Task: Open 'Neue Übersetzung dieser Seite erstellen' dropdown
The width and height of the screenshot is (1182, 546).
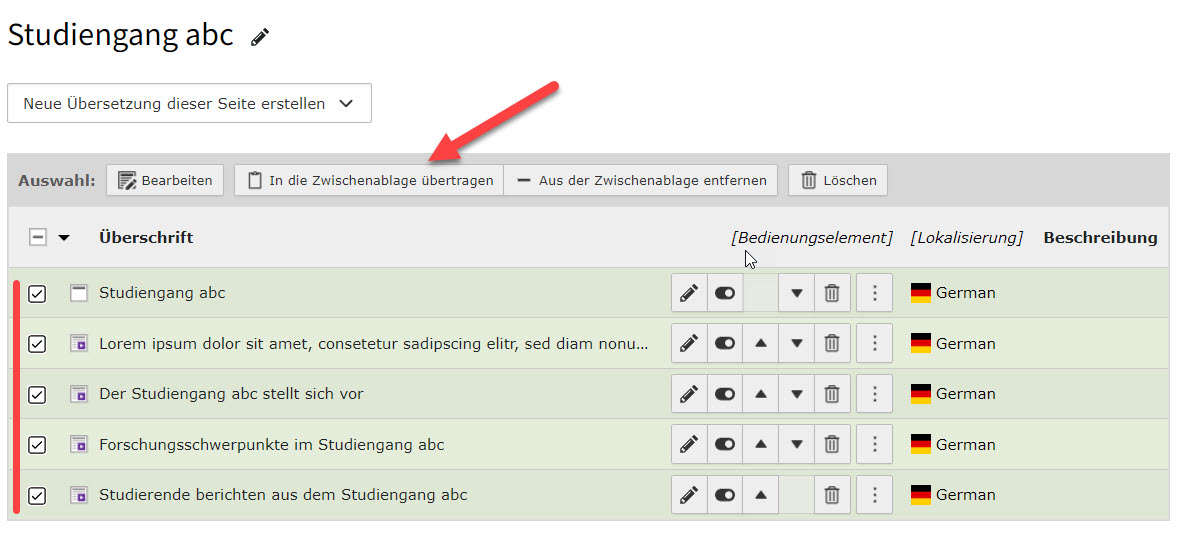Action: (189, 103)
